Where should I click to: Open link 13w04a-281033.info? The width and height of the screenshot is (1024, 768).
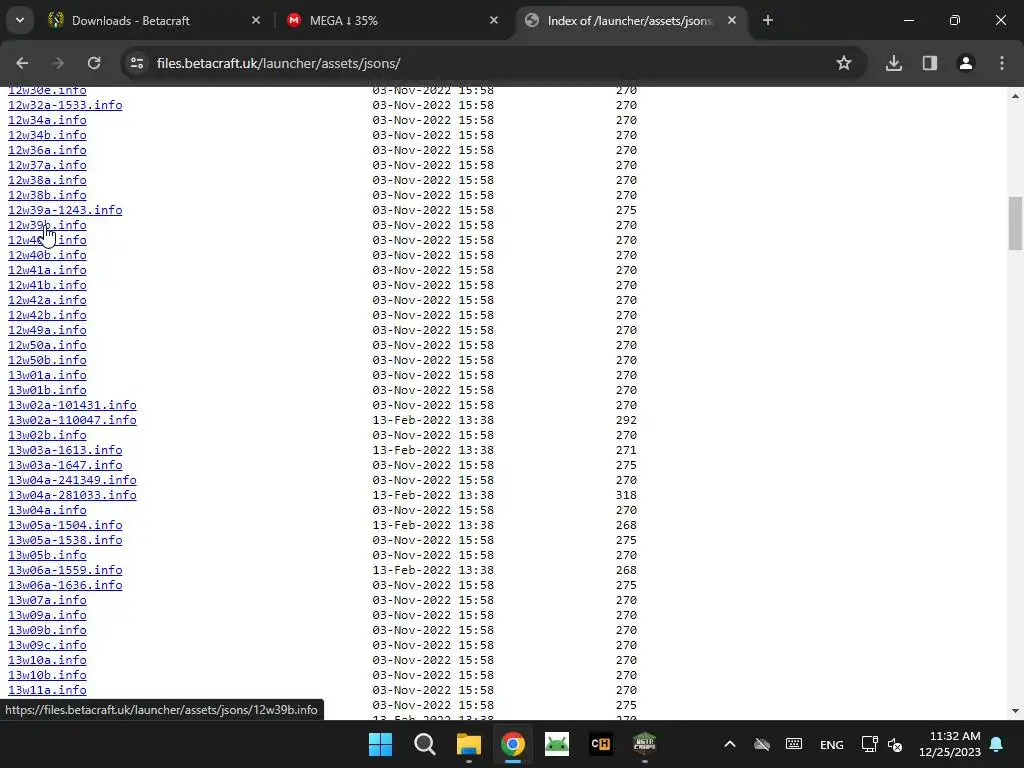(x=72, y=496)
